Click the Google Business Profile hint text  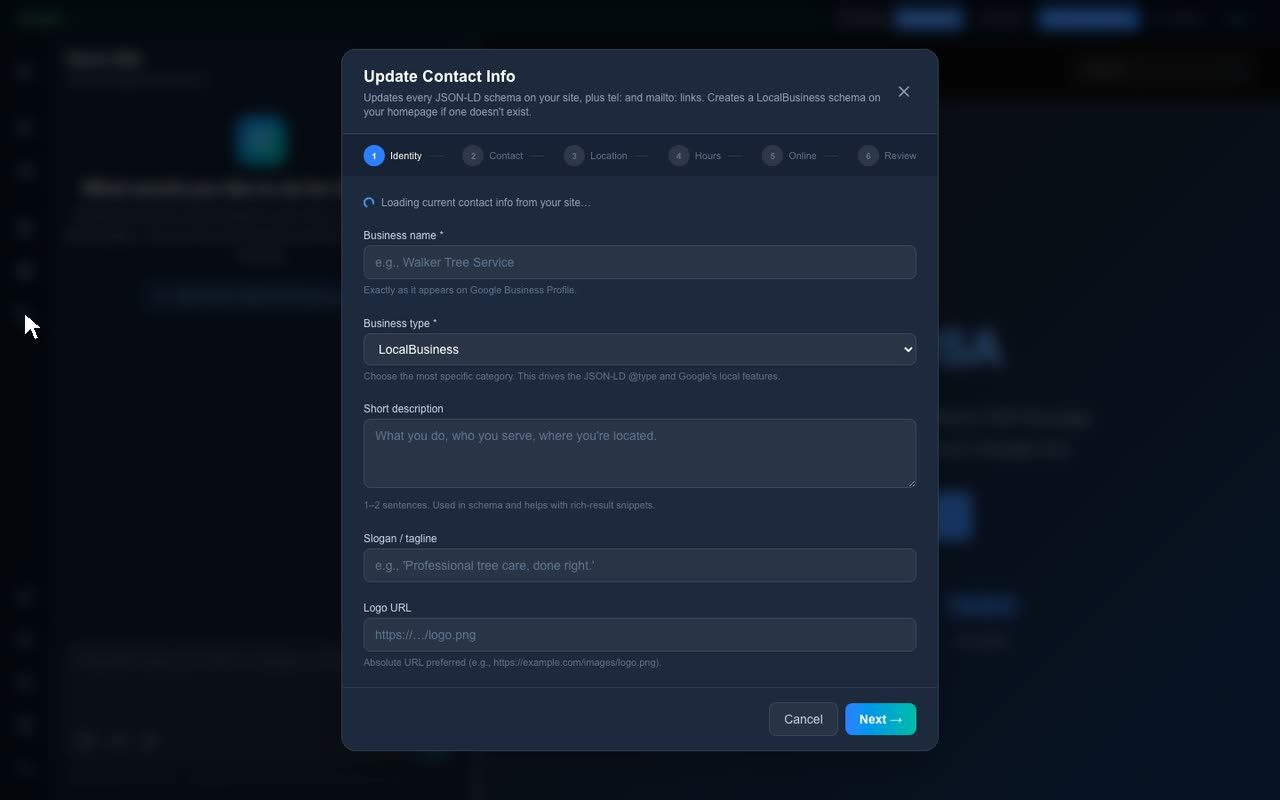coord(470,290)
